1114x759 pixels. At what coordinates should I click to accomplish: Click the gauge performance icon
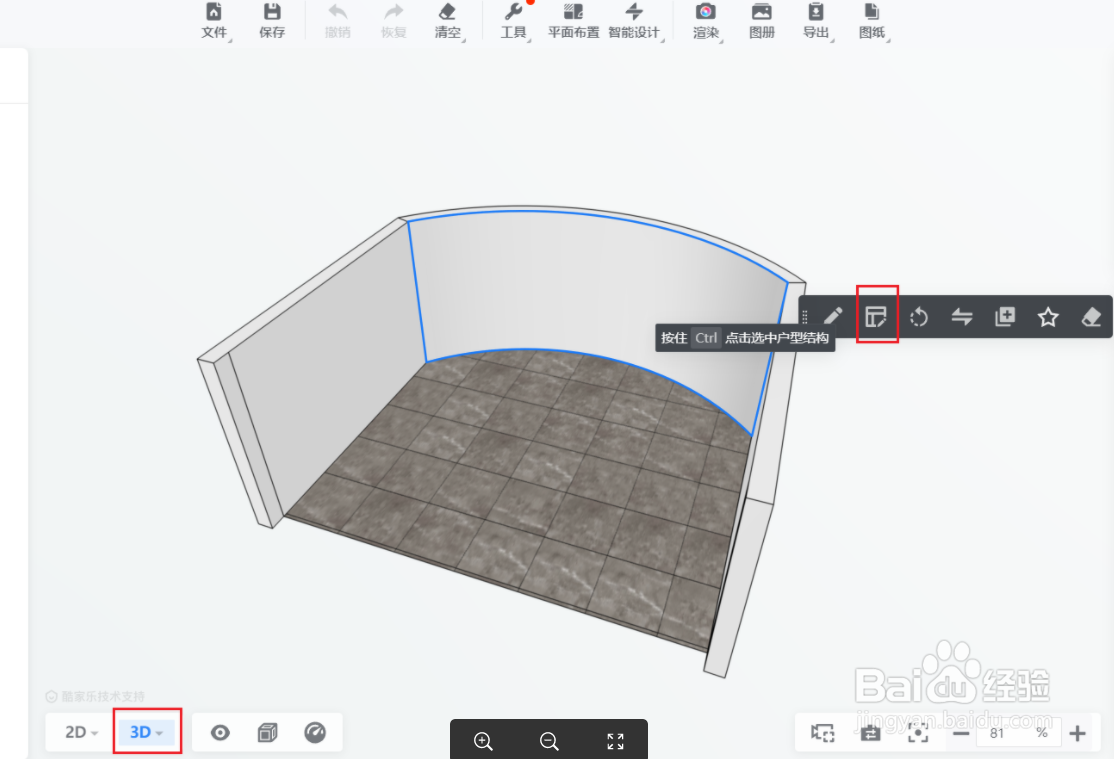(x=315, y=733)
